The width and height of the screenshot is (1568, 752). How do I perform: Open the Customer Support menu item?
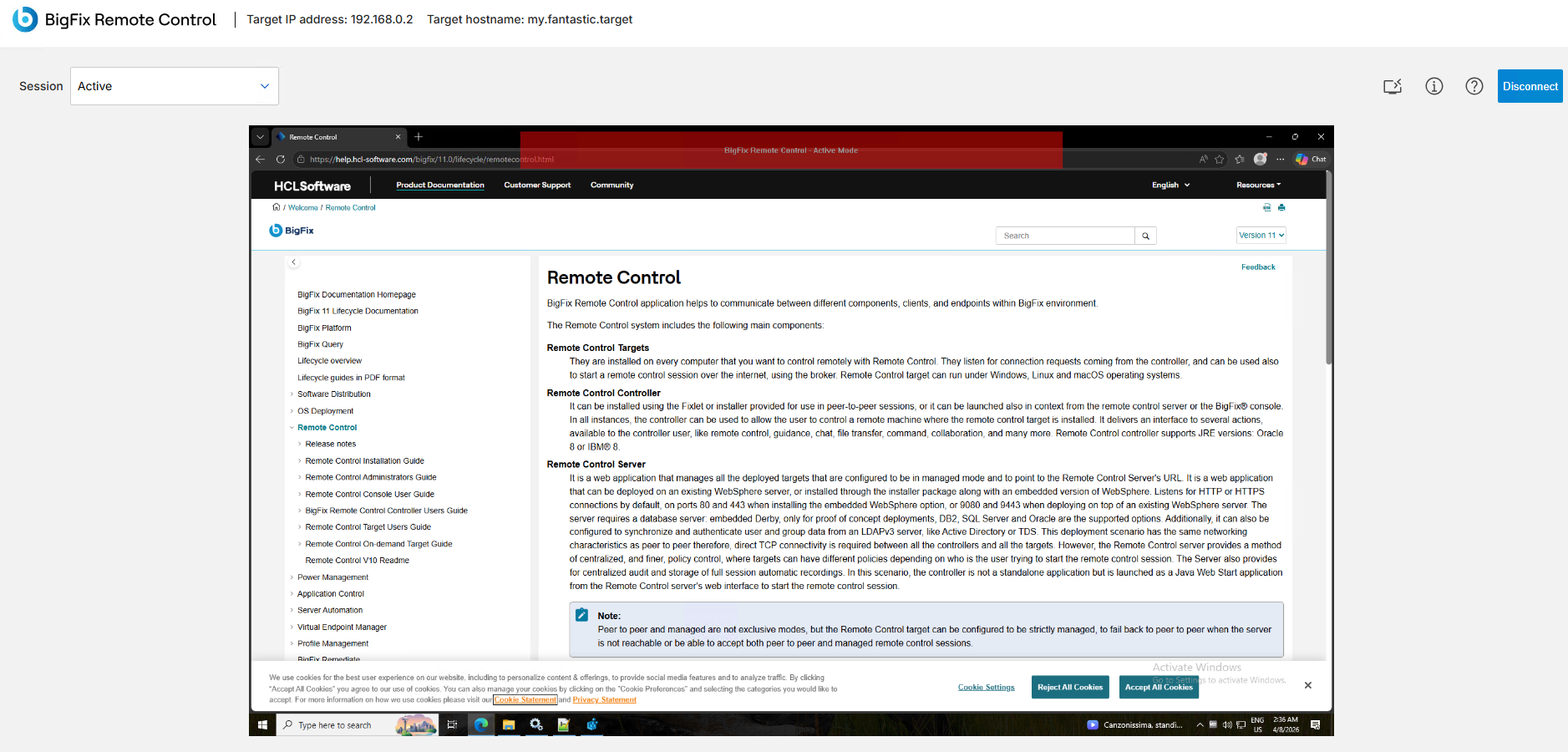537,185
